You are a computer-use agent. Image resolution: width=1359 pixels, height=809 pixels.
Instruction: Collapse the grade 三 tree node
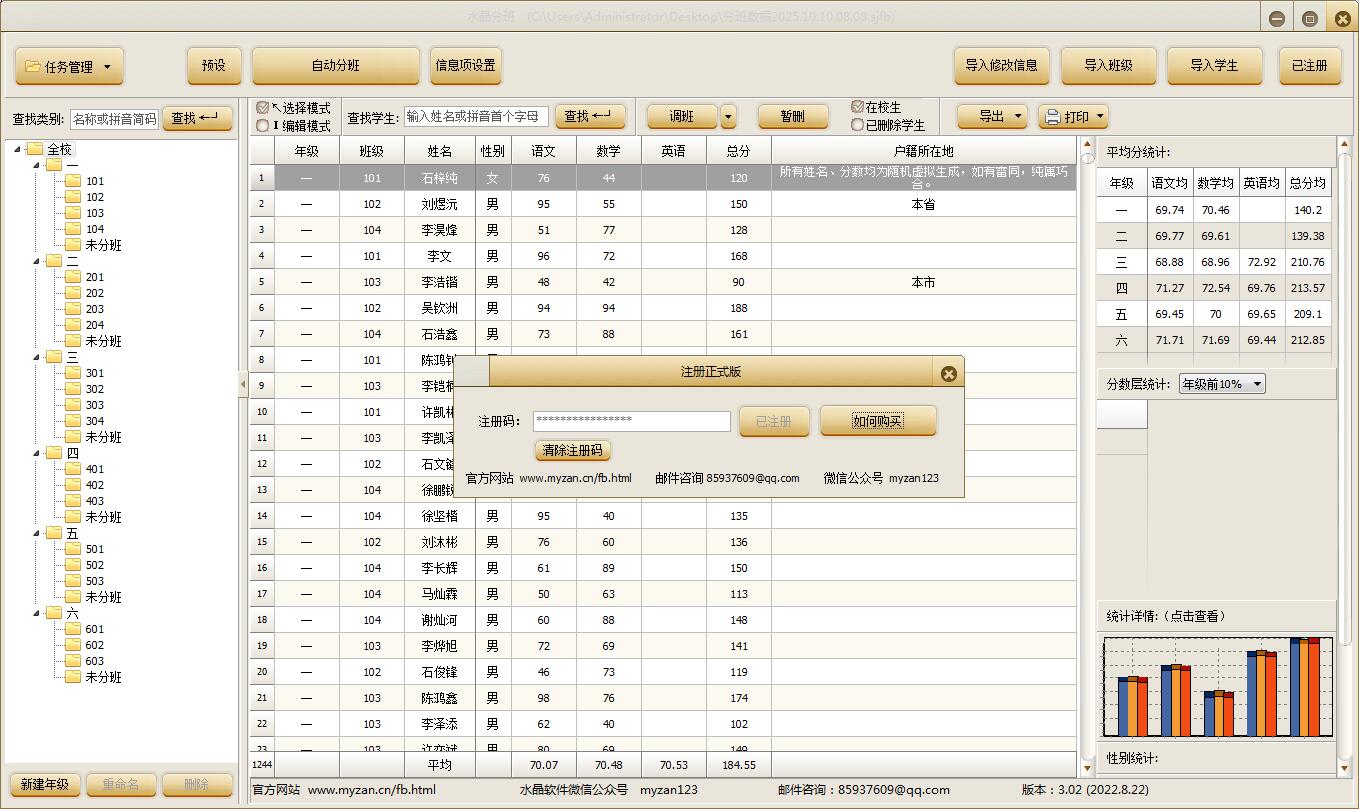pyautogui.click(x=37, y=357)
